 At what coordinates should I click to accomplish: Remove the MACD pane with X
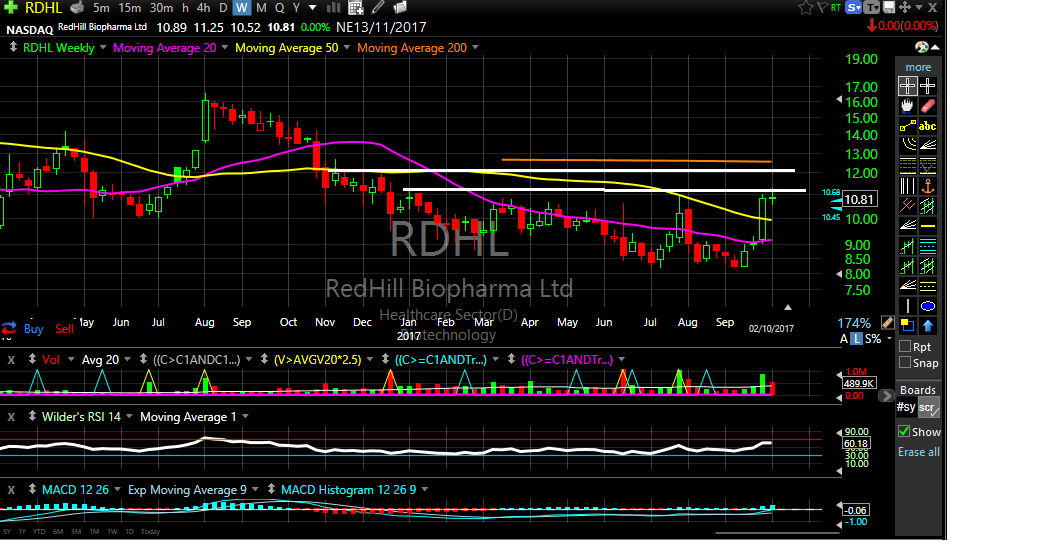click(x=11, y=490)
